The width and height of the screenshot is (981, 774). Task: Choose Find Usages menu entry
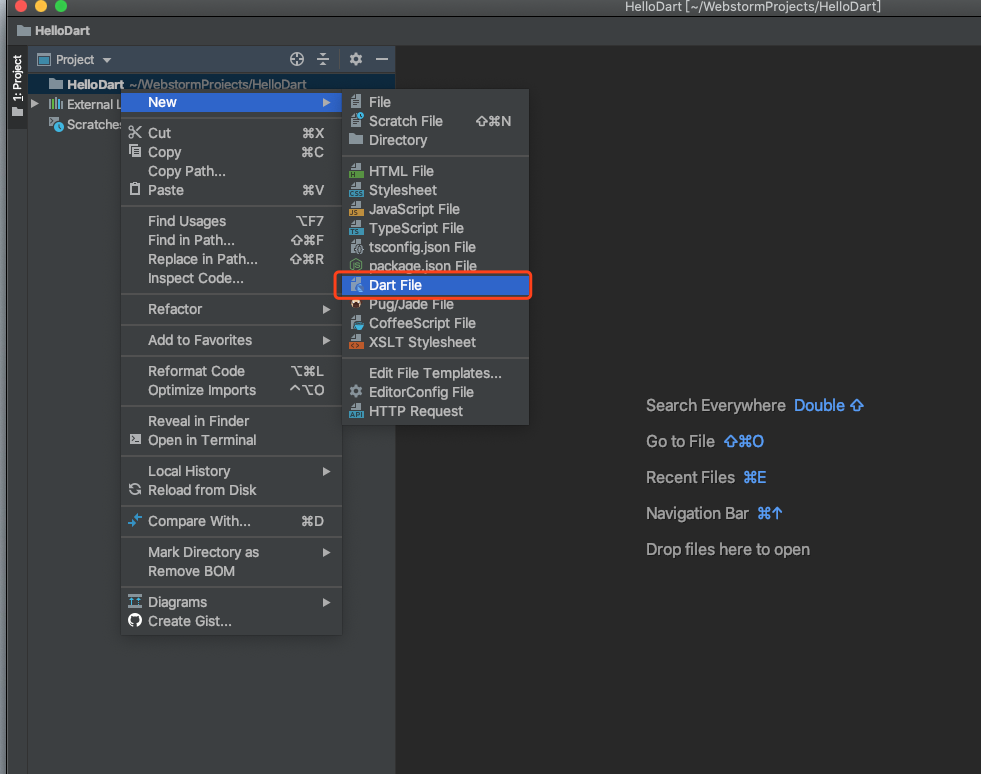[231, 221]
